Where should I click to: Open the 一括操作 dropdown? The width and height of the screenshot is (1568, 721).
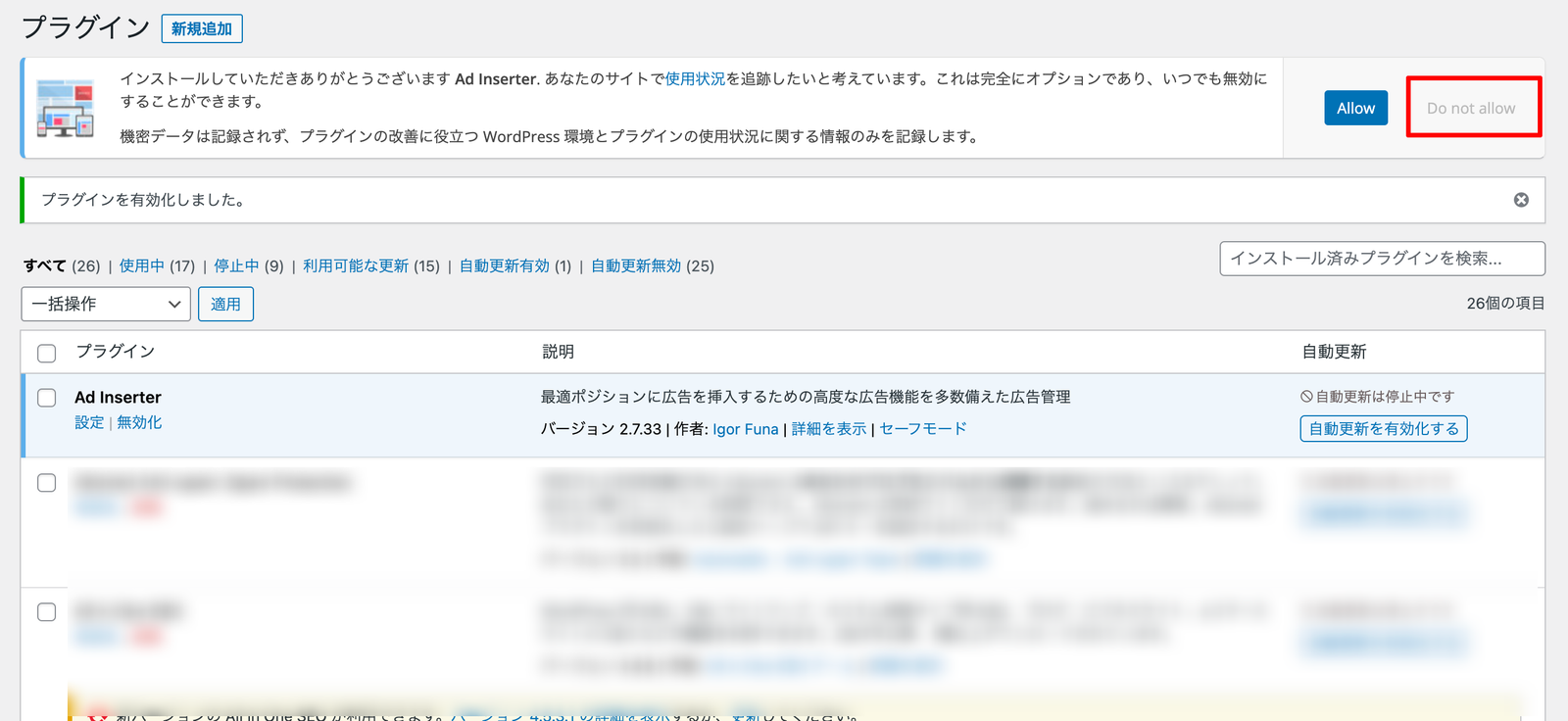(x=106, y=304)
